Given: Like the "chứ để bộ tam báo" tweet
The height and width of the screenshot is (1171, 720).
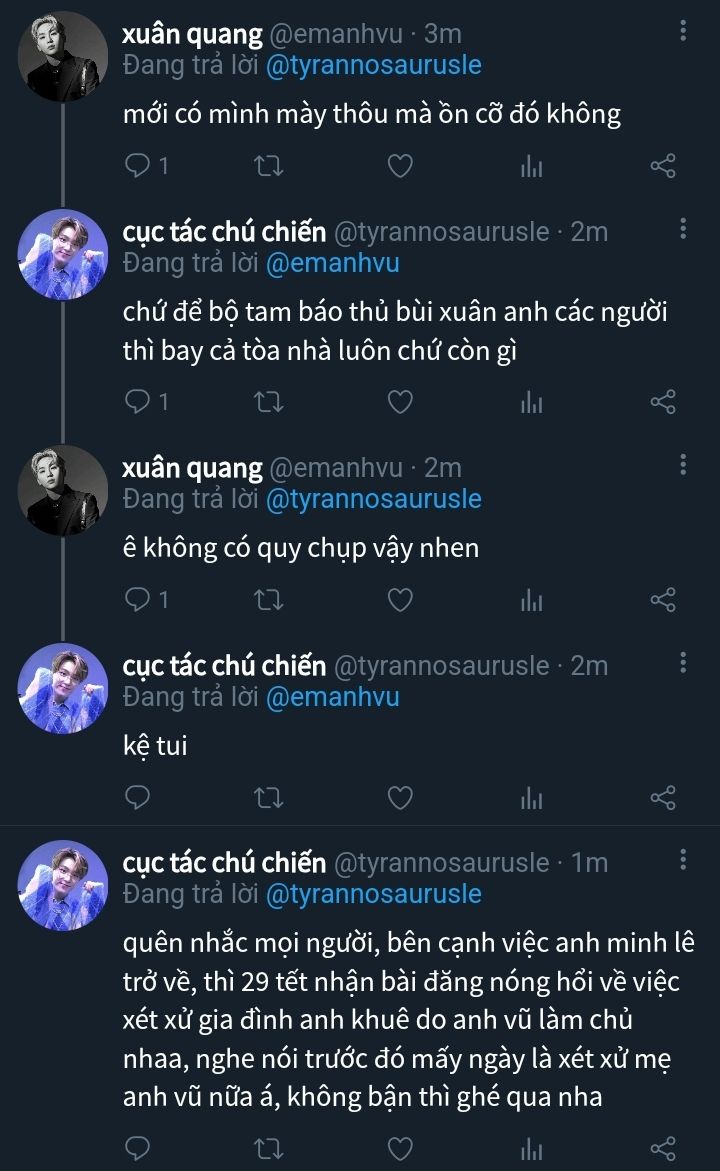Looking at the screenshot, I should (400, 401).
